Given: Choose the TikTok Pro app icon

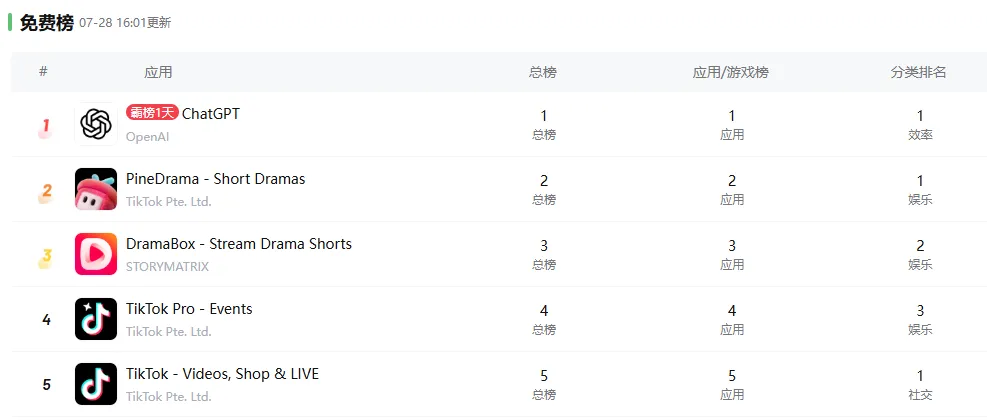Looking at the screenshot, I should [96, 319].
